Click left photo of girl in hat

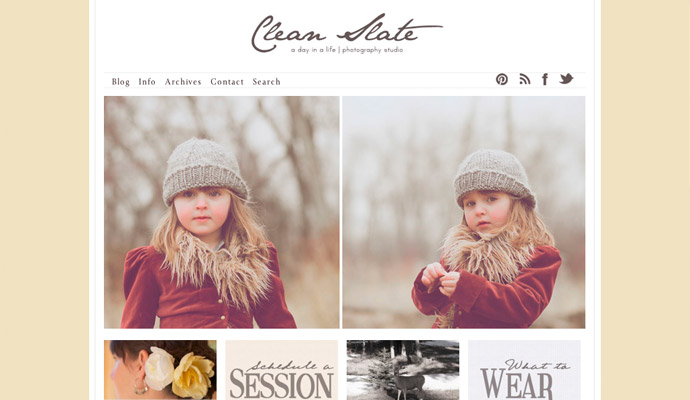point(222,212)
